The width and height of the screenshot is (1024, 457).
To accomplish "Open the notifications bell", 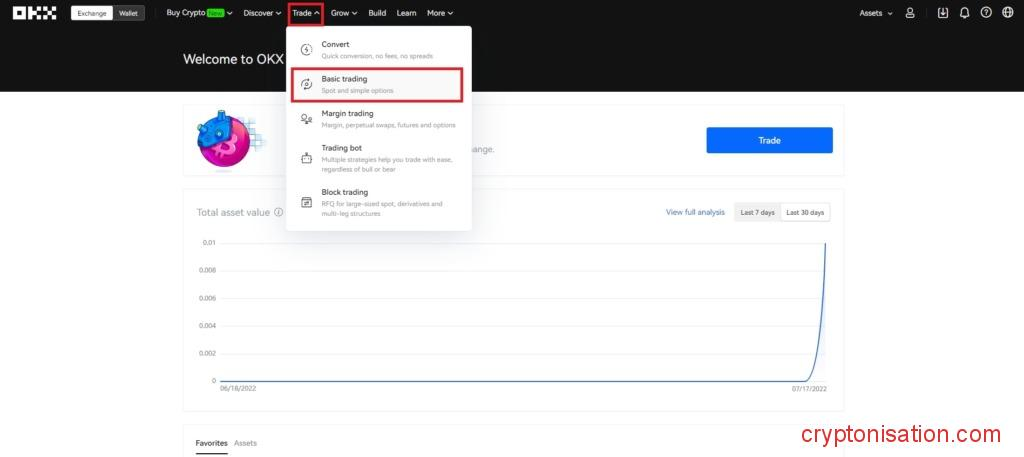I will coord(965,13).
